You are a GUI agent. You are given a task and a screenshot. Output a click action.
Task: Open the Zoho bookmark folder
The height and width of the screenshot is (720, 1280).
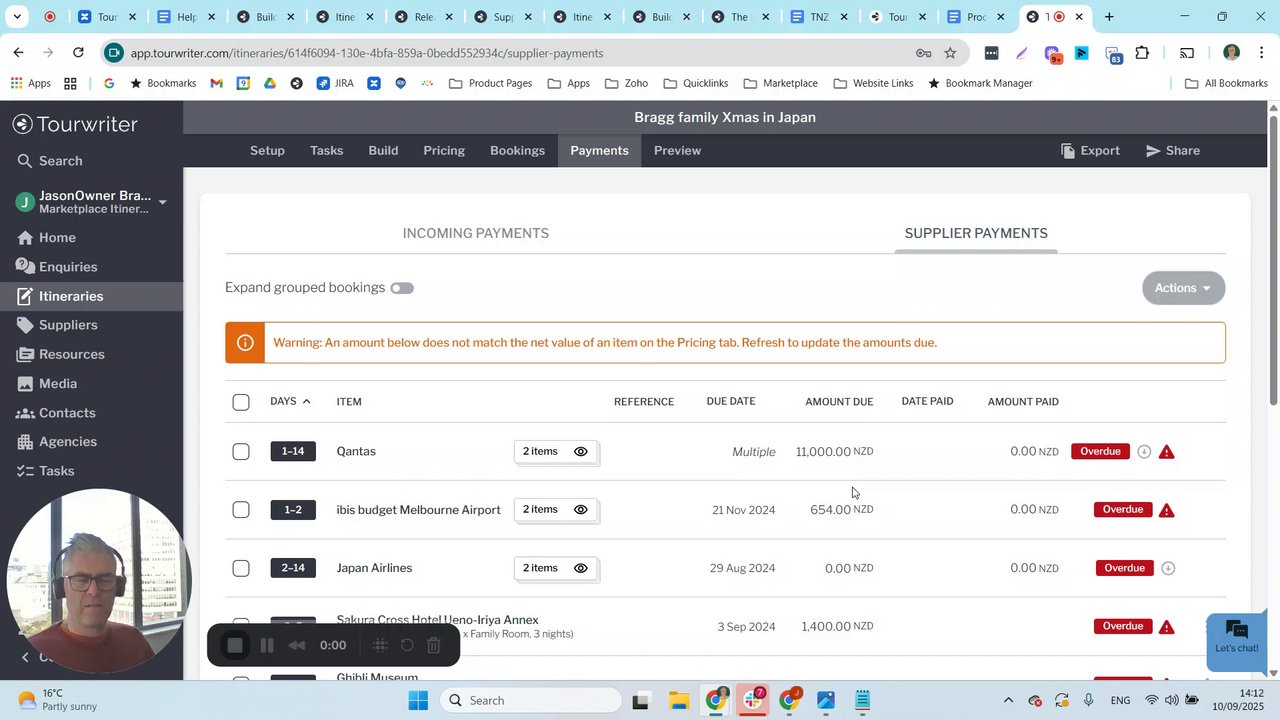626,83
